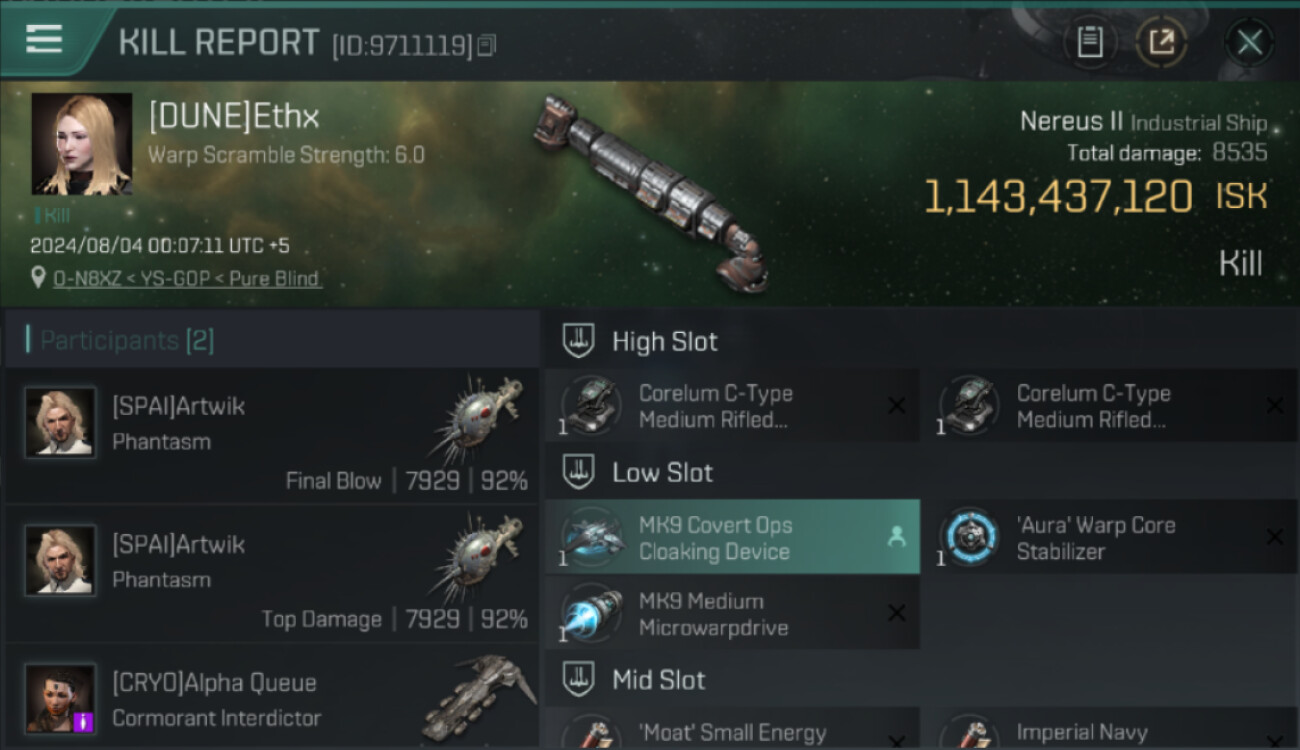Open the hamburger menu icon
Viewport: 1300px width, 750px height.
(x=44, y=40)
